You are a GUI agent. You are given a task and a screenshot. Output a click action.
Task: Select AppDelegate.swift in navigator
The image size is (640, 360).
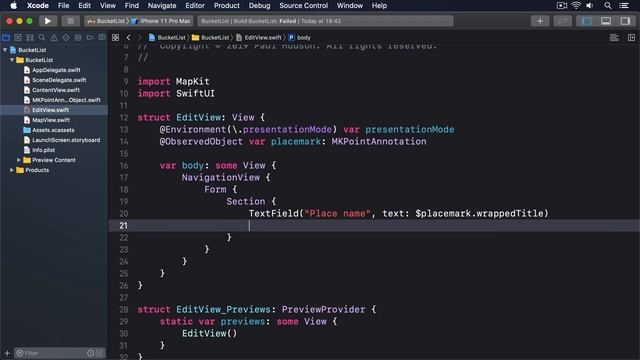pyautogui.click(x=56, y=70)
